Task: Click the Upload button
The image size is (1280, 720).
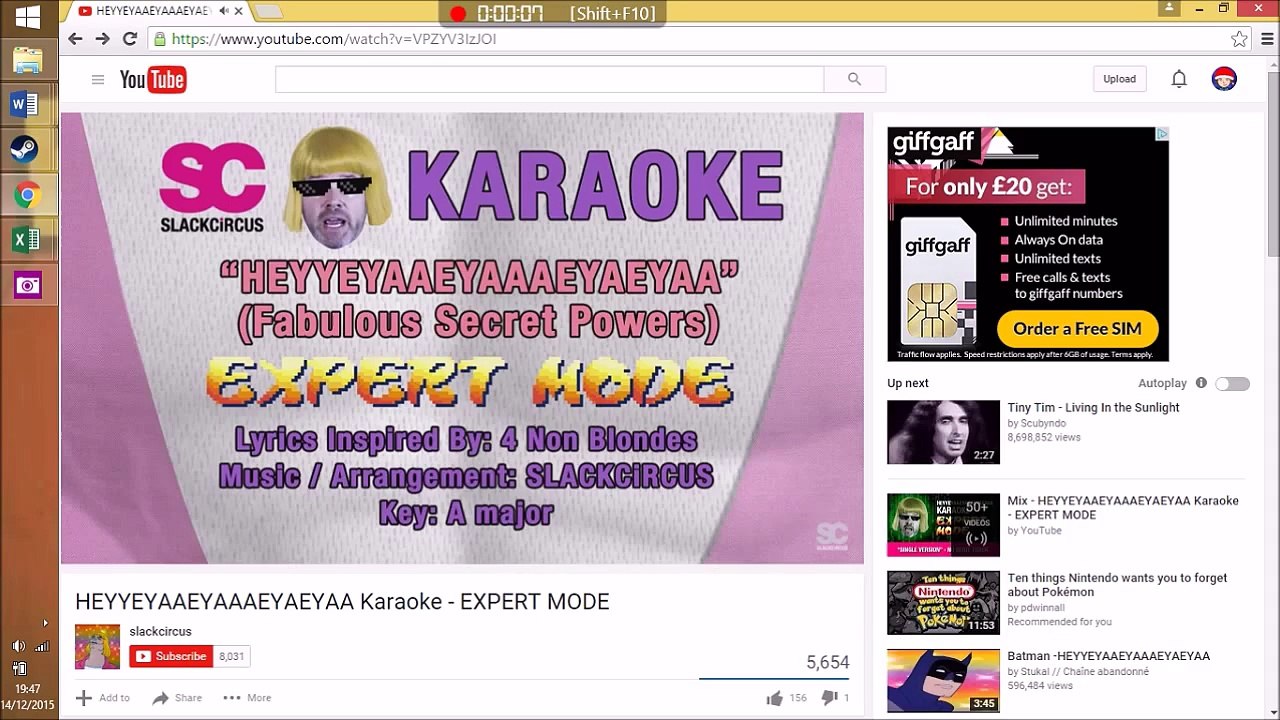Action: pyautogui.click(x=1119, y=79)
